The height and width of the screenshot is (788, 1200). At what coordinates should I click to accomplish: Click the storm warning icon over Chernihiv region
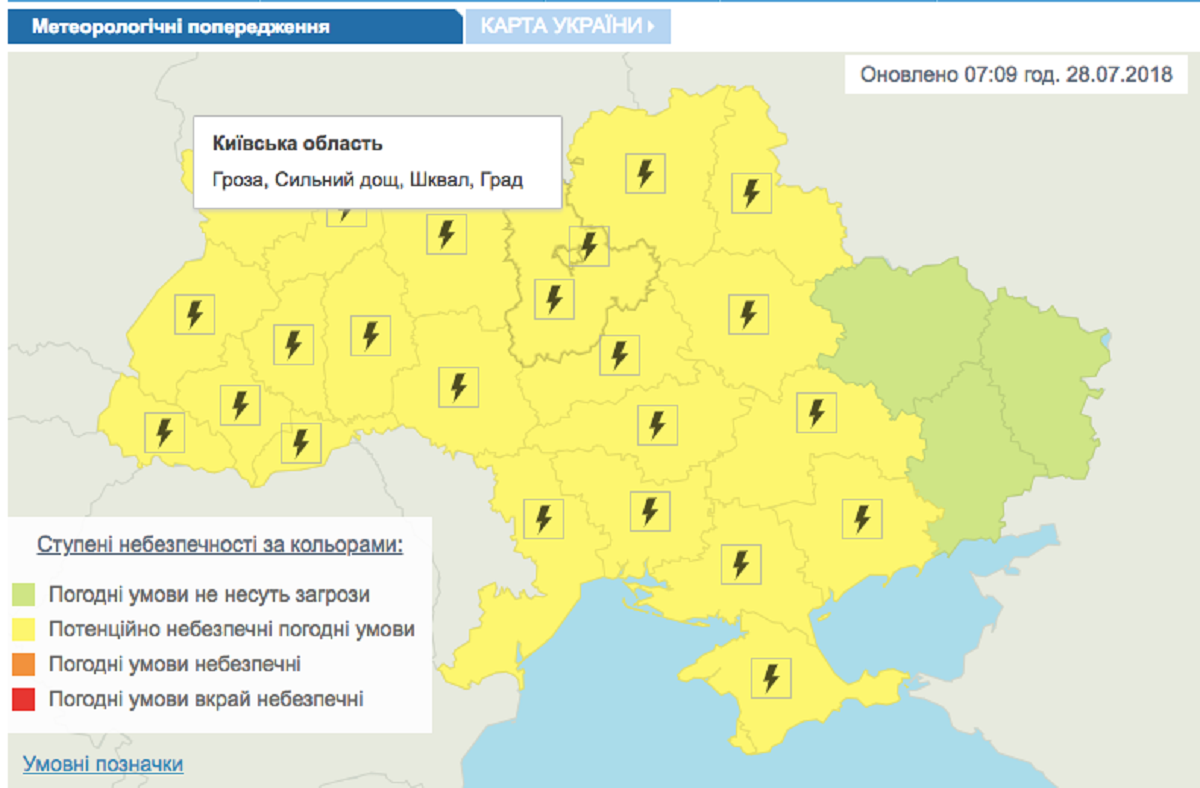click(x=645, y=172)
